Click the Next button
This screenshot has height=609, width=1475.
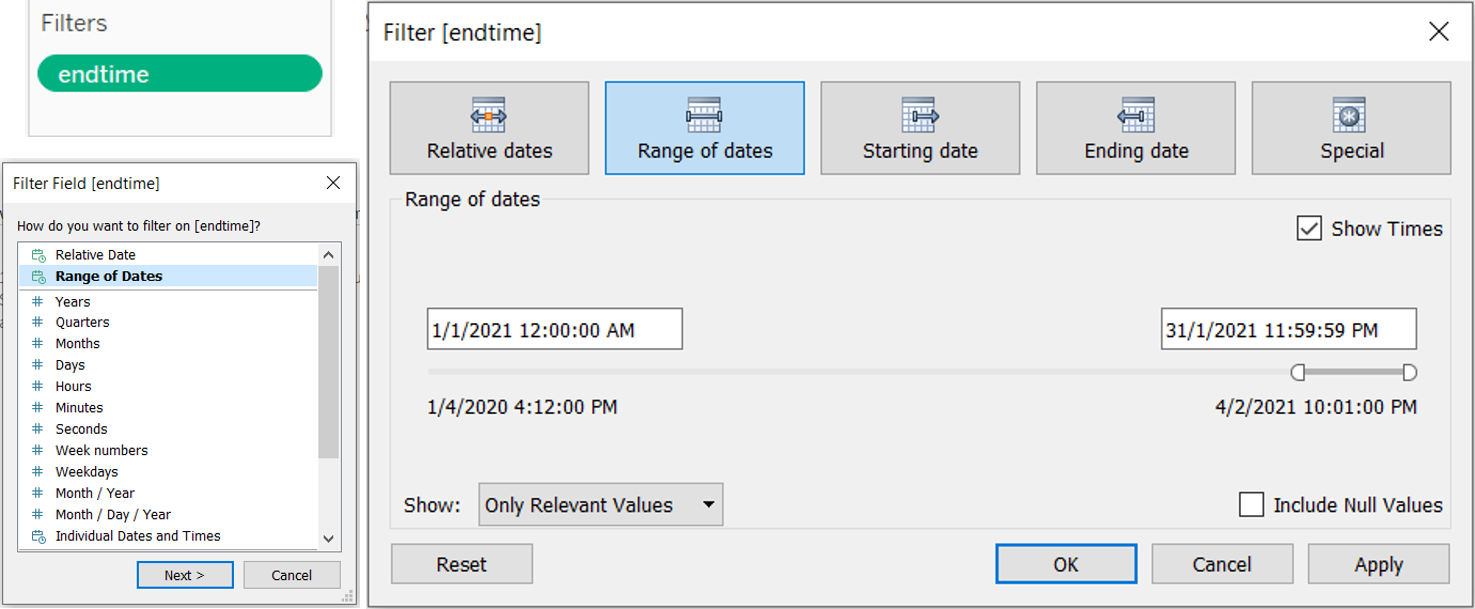185,575
